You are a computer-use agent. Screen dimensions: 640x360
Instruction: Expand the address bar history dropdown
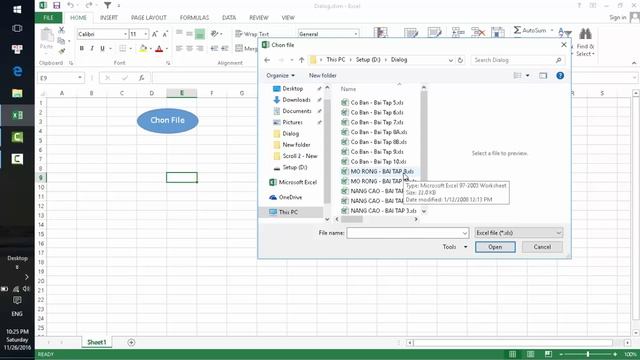tap(451, 60)
